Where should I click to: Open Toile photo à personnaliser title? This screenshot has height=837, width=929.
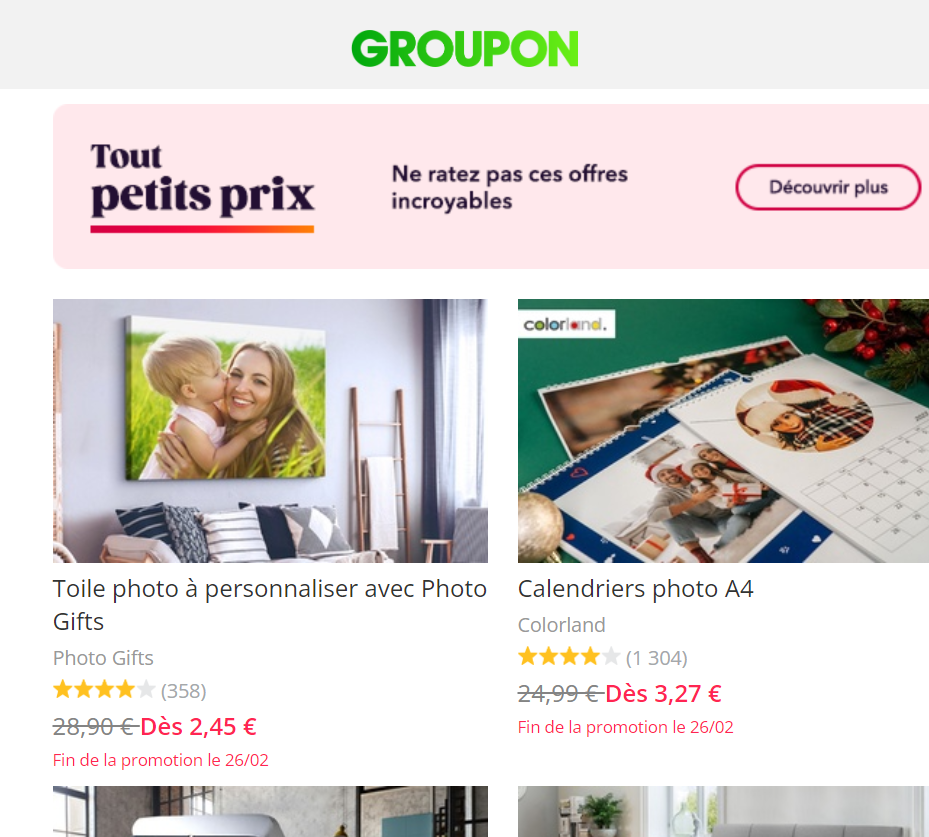click(270, 605)
